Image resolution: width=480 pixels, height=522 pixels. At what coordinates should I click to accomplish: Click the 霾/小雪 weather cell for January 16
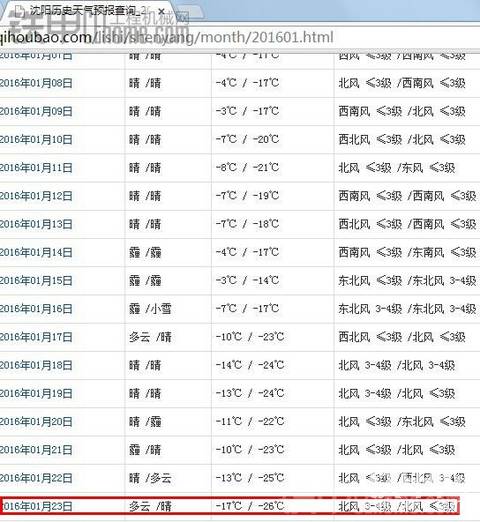[x=150, y=309]
